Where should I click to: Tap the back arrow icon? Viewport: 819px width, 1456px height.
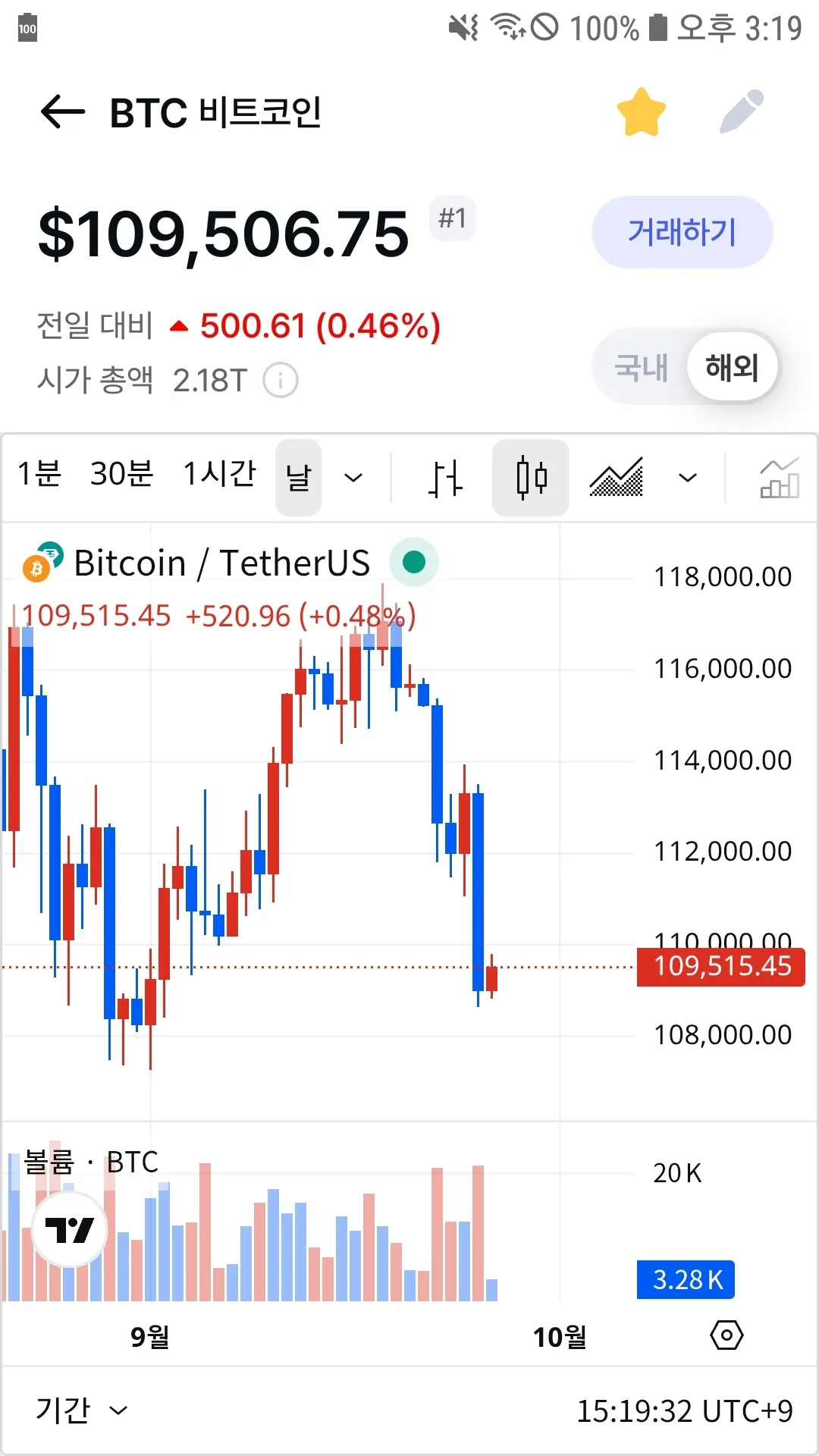click(x=62, y=112)
